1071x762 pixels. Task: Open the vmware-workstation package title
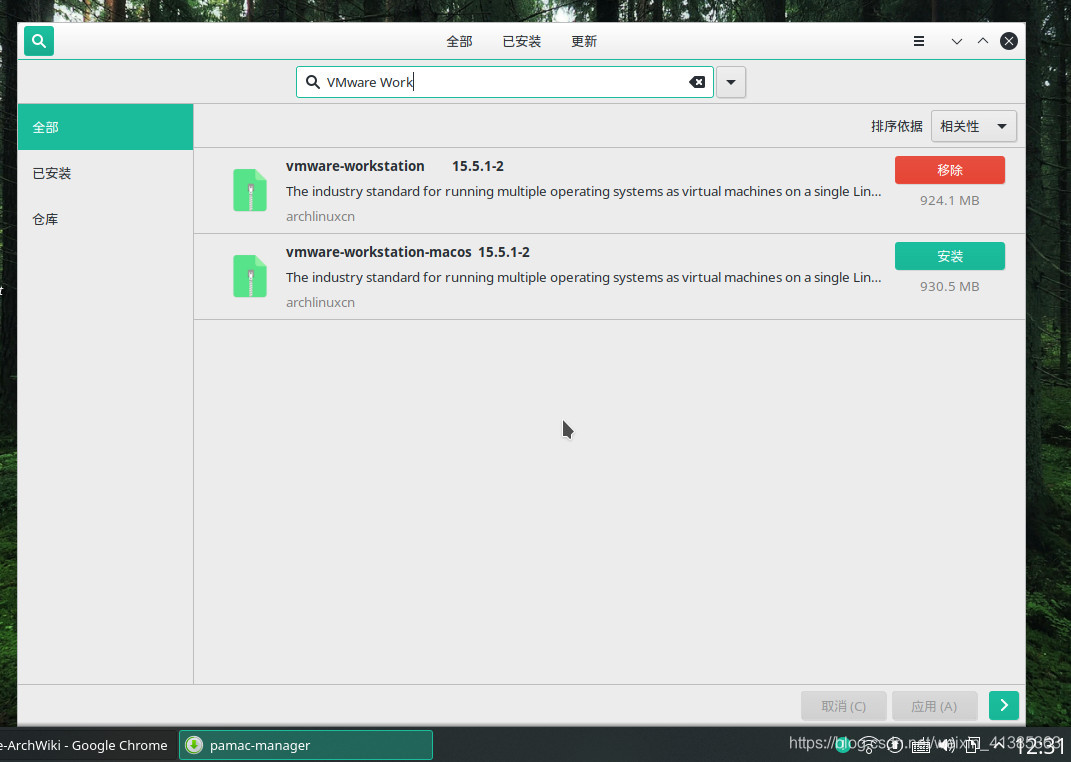click(x=355, y=166)
